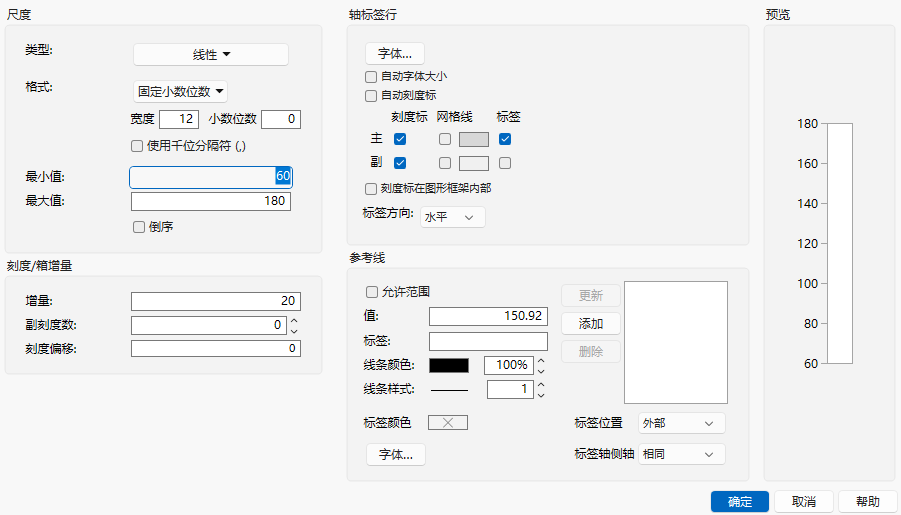Click 副 网格线 color swatch
Screen dimensions: 901x515
click(x=474, y=163)
